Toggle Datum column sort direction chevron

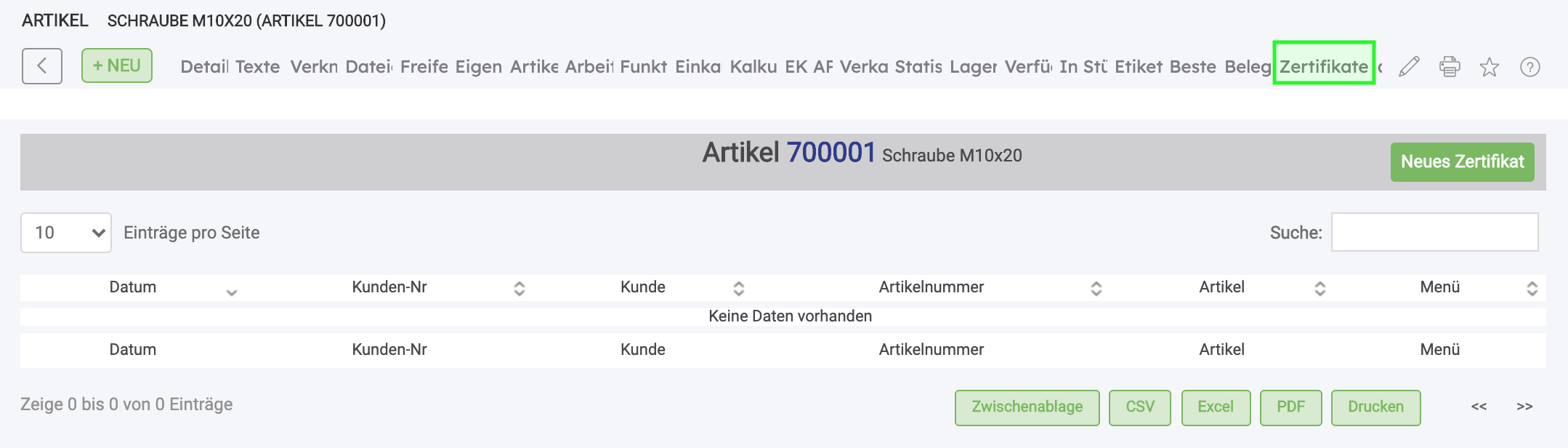(x=231, y=292)
